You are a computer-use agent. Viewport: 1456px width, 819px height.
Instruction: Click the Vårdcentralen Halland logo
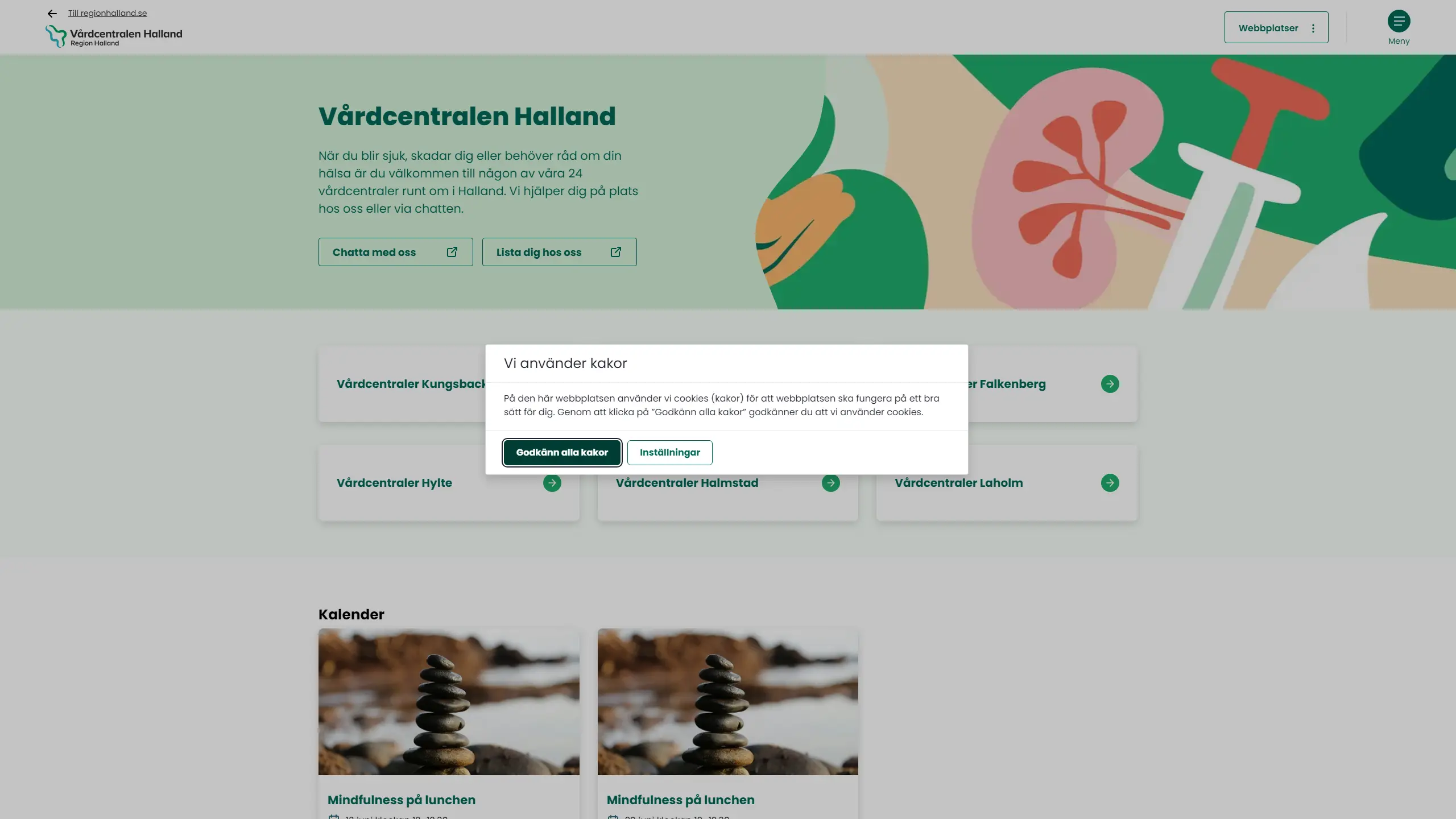coord(114,36)
